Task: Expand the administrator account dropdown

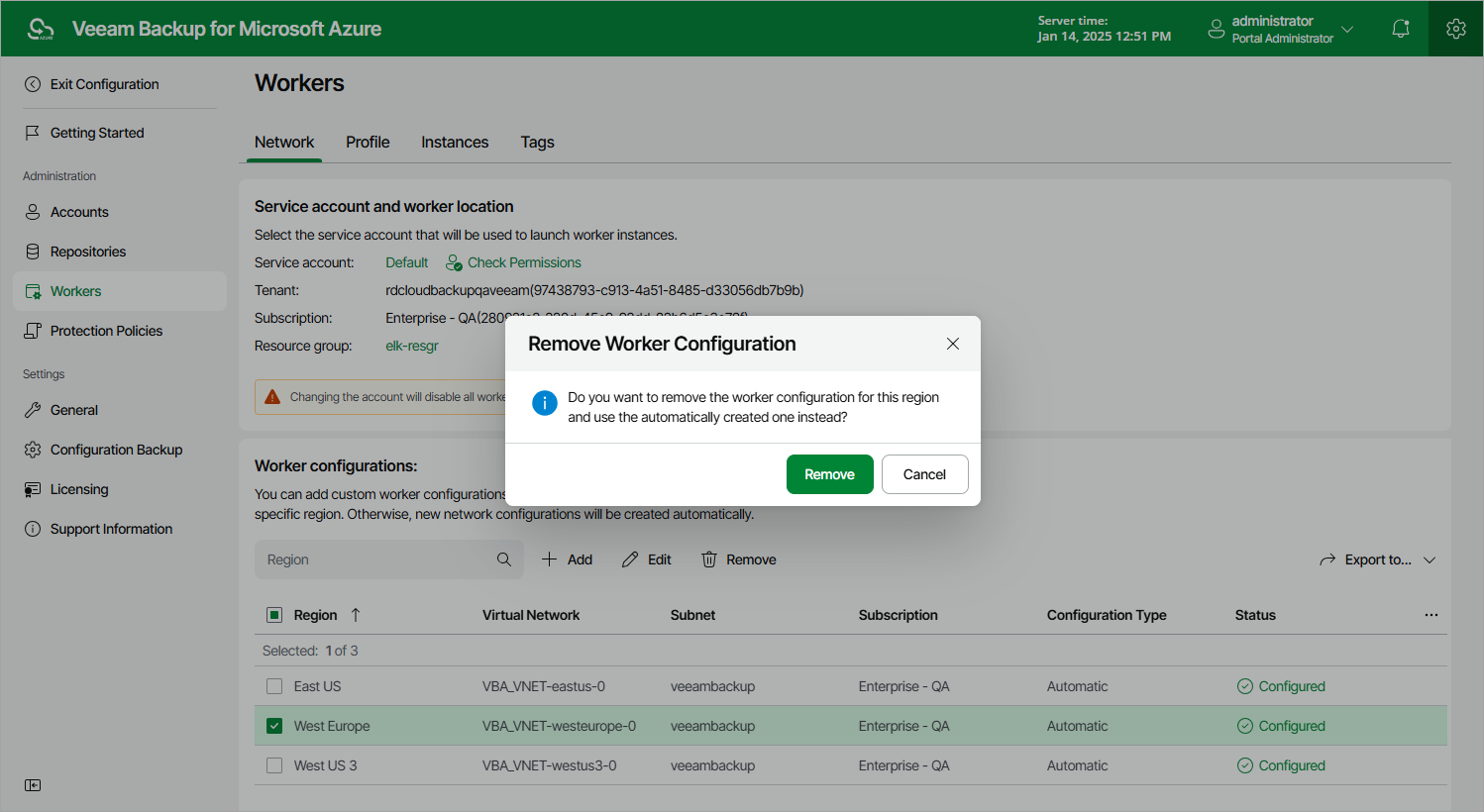Action: (1347, 29)
